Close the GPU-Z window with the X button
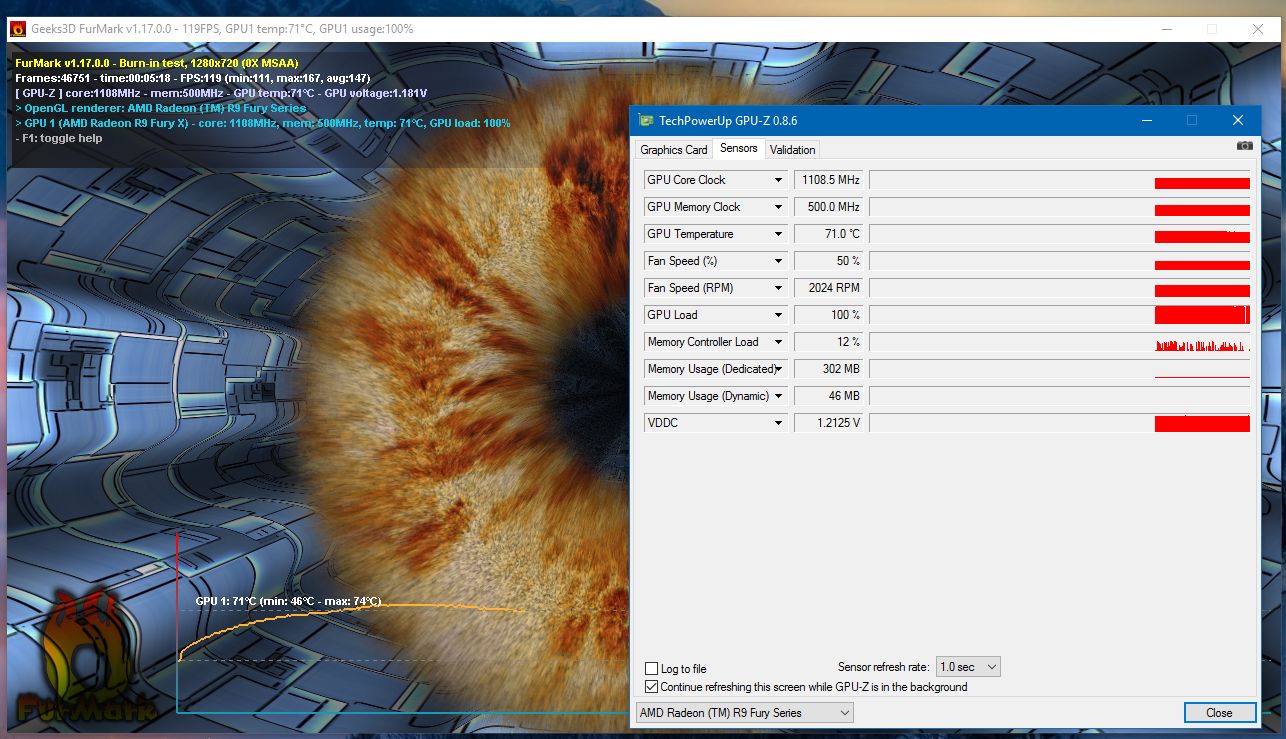1286x739 pixels. [x=1238, y=121]
